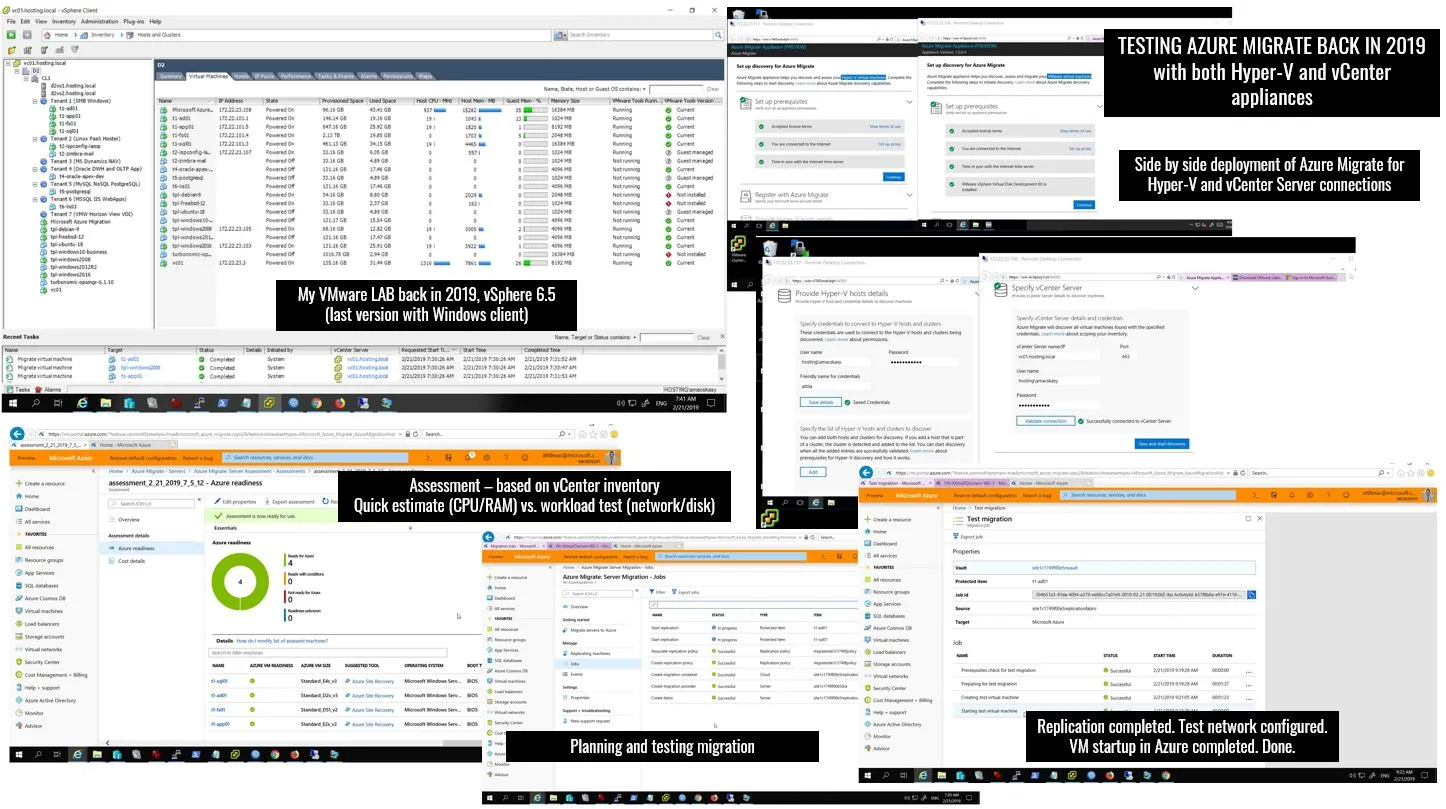
Task: Click Export job in the Test migration blade
Action: click(968, 537)
